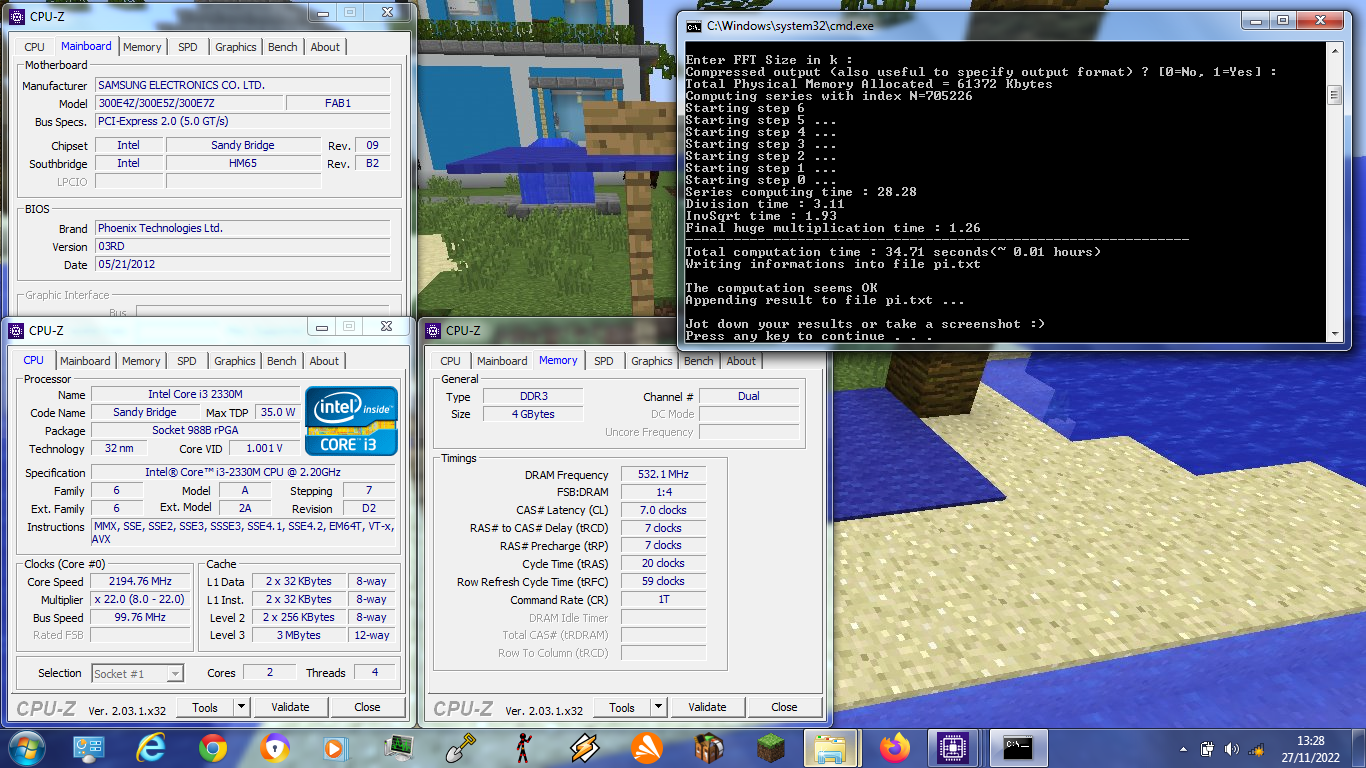The width and height of the screenshot is (1366, 768).
Task: Click the Multiplier x 22.0 value
Action: [140, 600]
